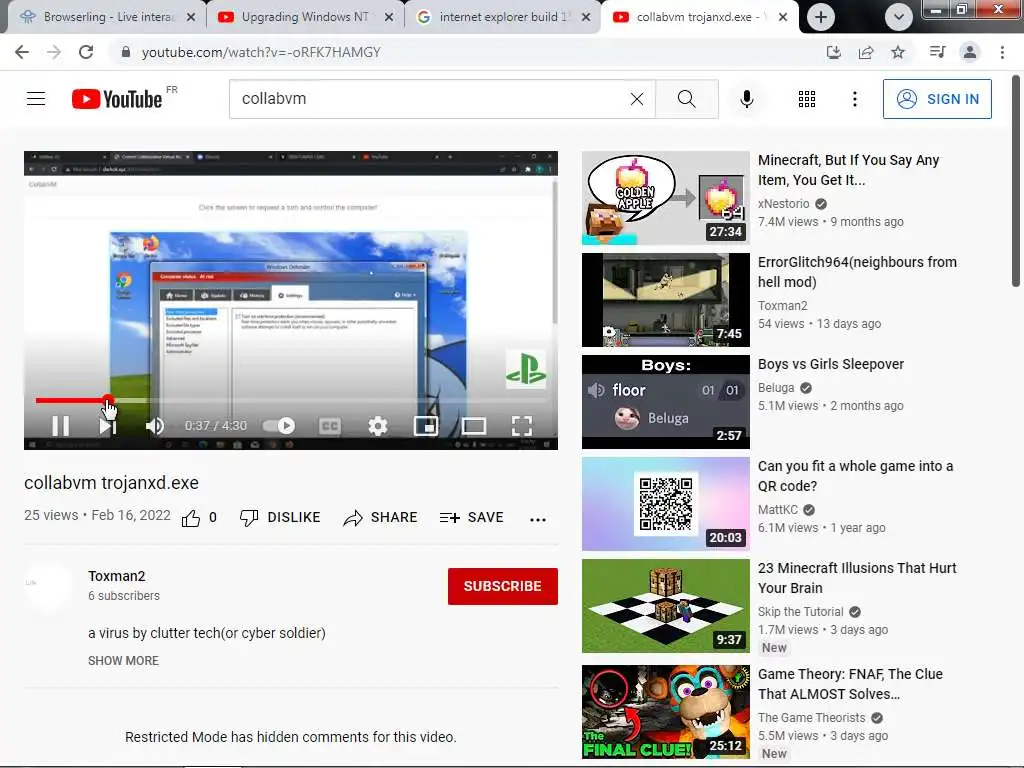
Task: Pause the video
Action: (x=60, y=426)
